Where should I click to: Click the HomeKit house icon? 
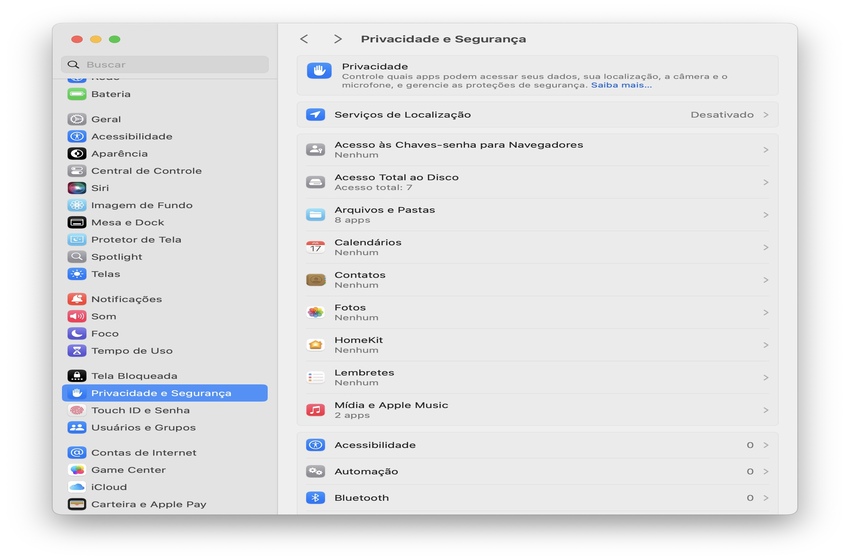tap(315, 345)
